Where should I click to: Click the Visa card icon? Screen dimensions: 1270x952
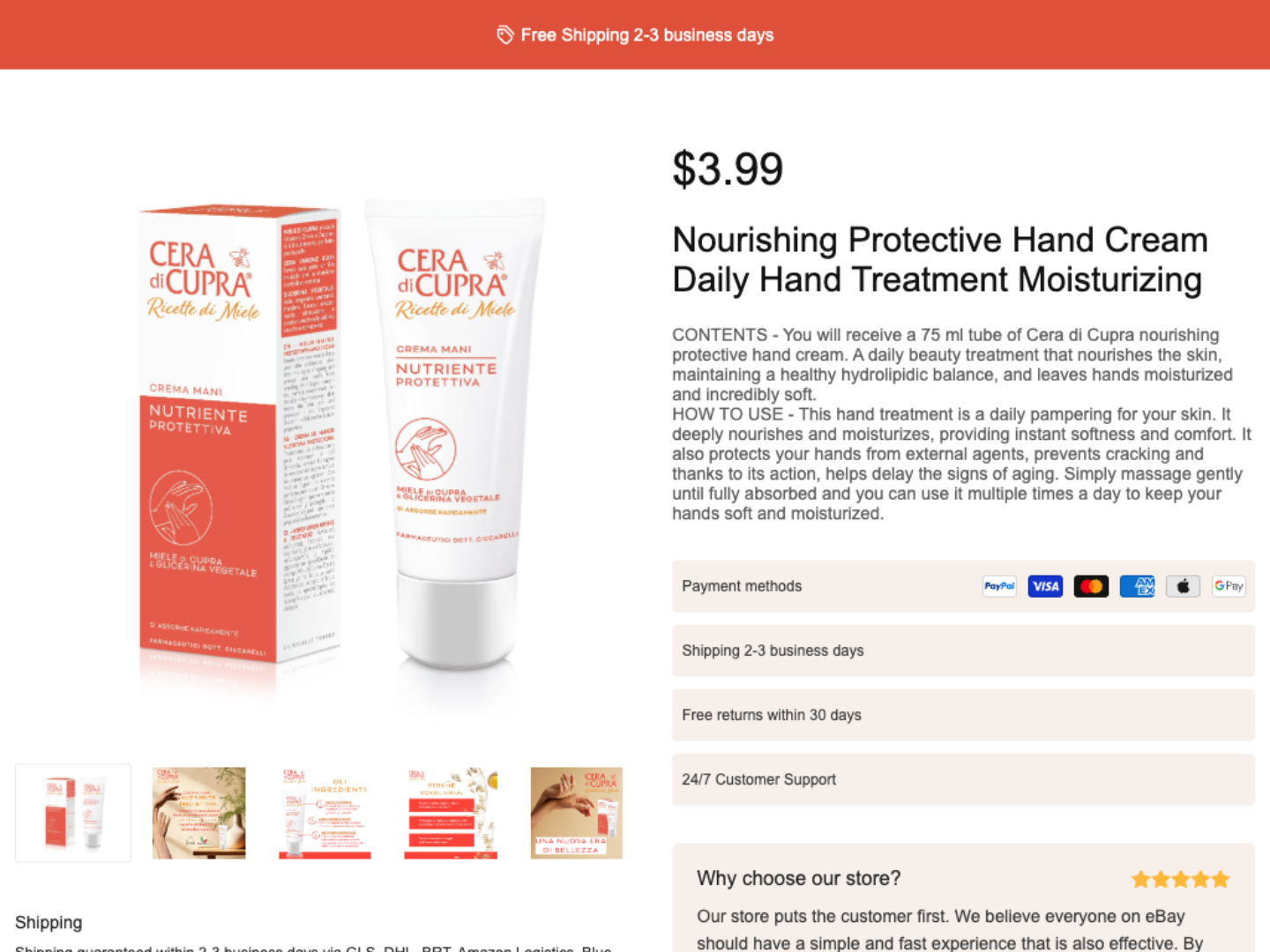[x=1045, y=586]
